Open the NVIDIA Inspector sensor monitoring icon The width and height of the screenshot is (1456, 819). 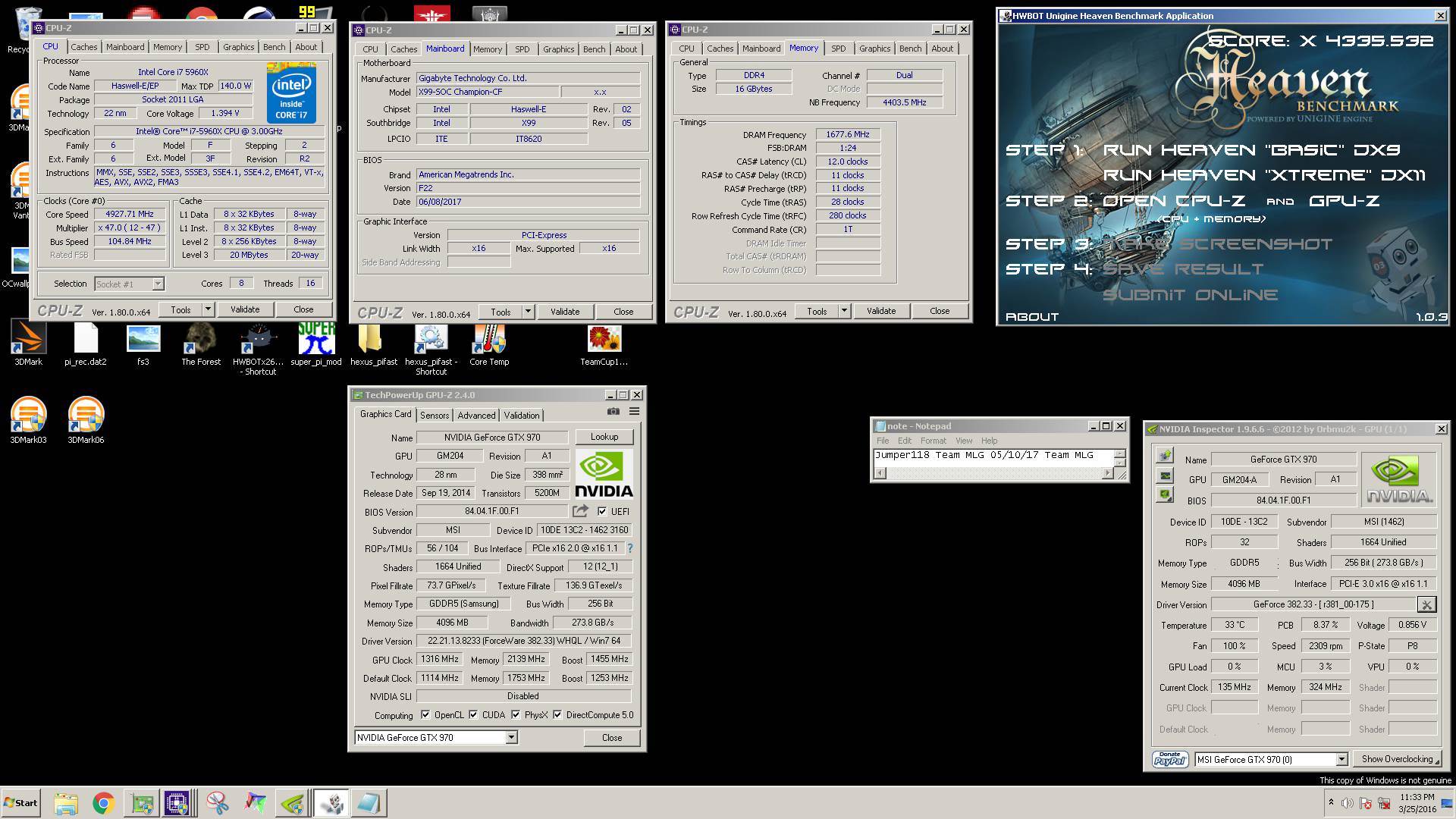coord(1165,475)
